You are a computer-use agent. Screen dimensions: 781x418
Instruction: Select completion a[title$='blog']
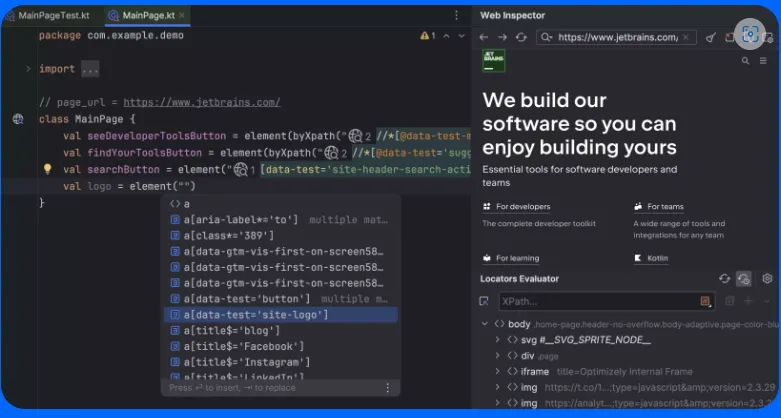tap(281, 330)
